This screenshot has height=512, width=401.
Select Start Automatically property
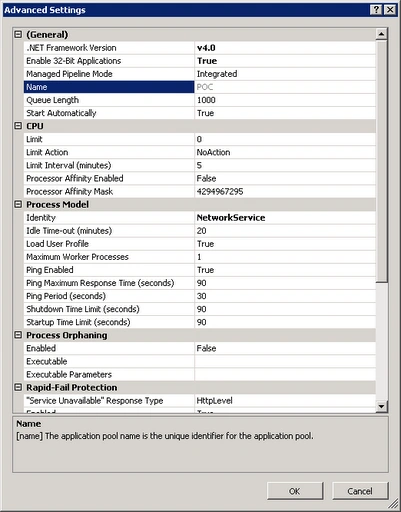click(109, 113)
